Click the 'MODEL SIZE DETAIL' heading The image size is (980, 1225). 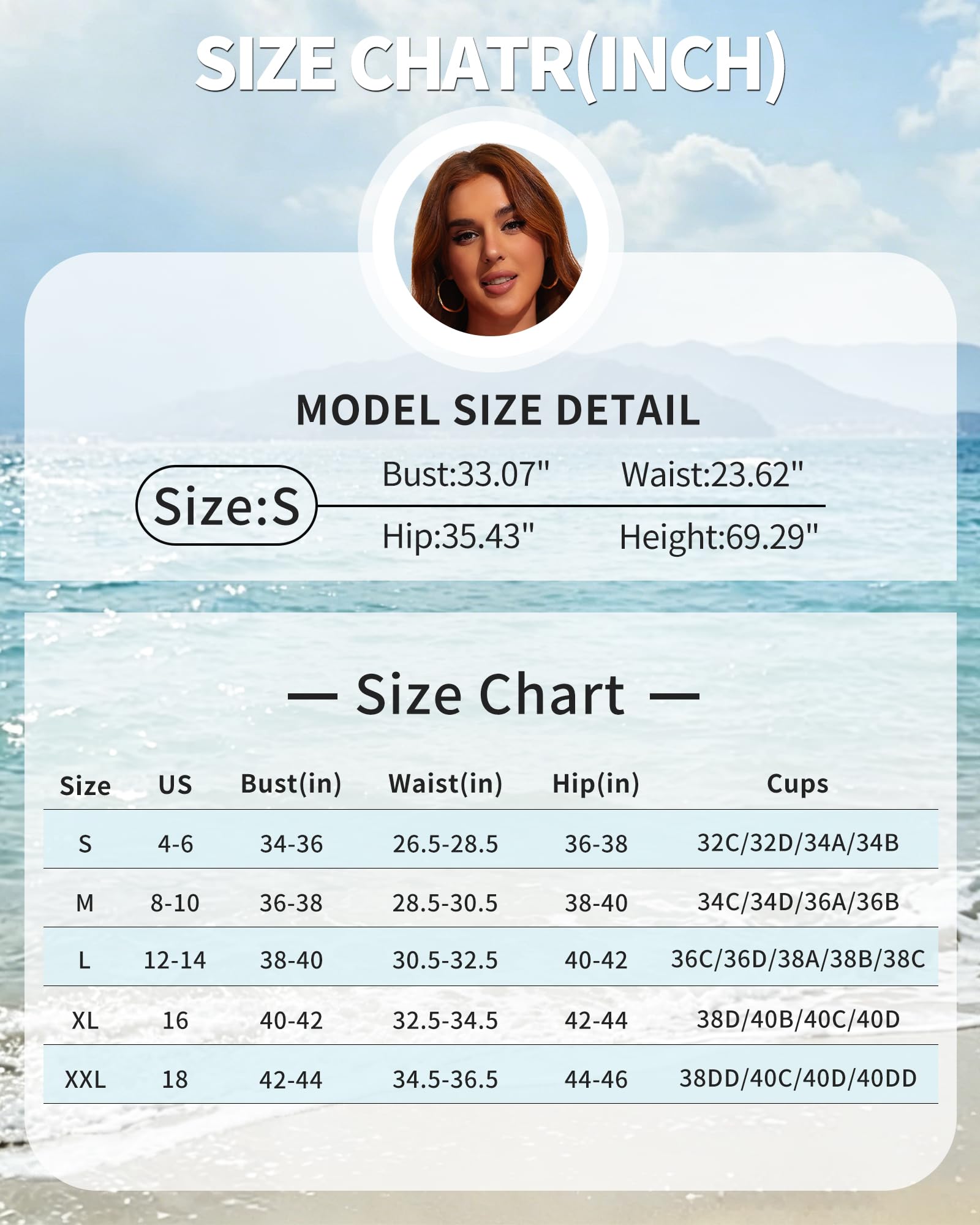(498, 410)
